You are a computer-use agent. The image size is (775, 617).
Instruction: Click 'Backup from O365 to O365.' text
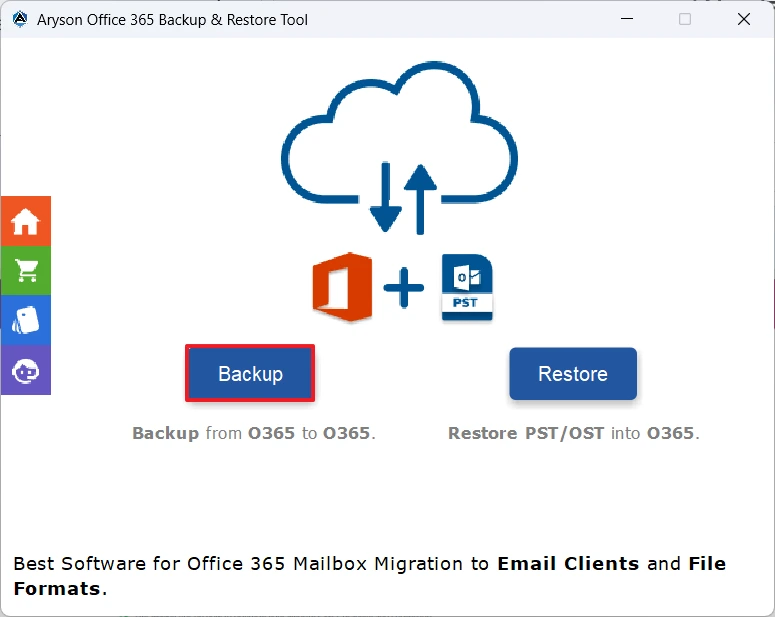click(254, 433)
